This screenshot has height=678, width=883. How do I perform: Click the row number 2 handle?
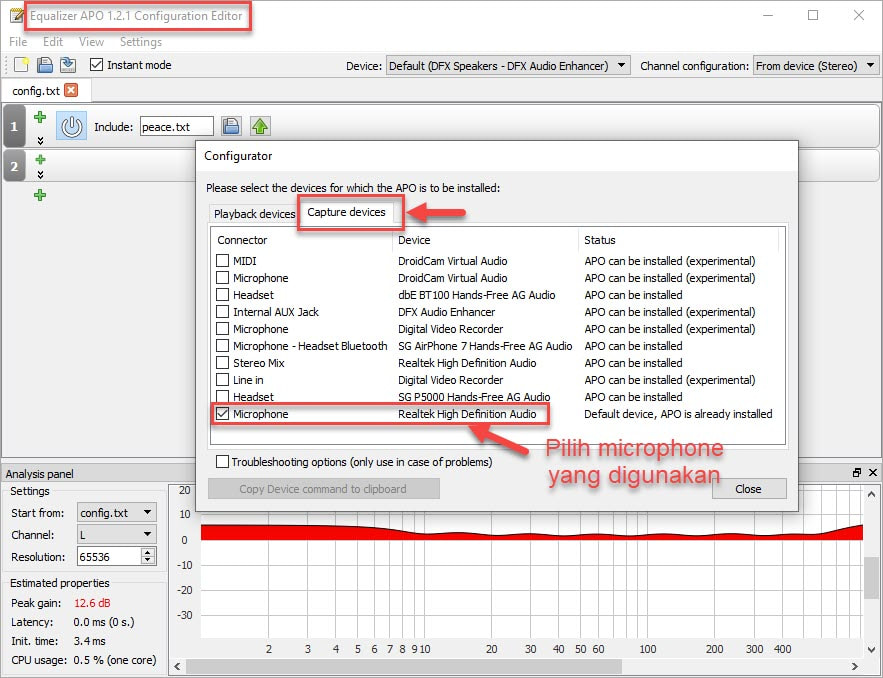tap(14, 166)
